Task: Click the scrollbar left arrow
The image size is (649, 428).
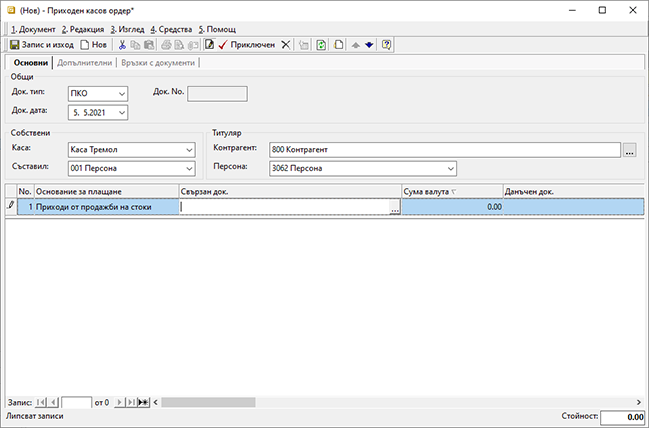Action: 156,402
